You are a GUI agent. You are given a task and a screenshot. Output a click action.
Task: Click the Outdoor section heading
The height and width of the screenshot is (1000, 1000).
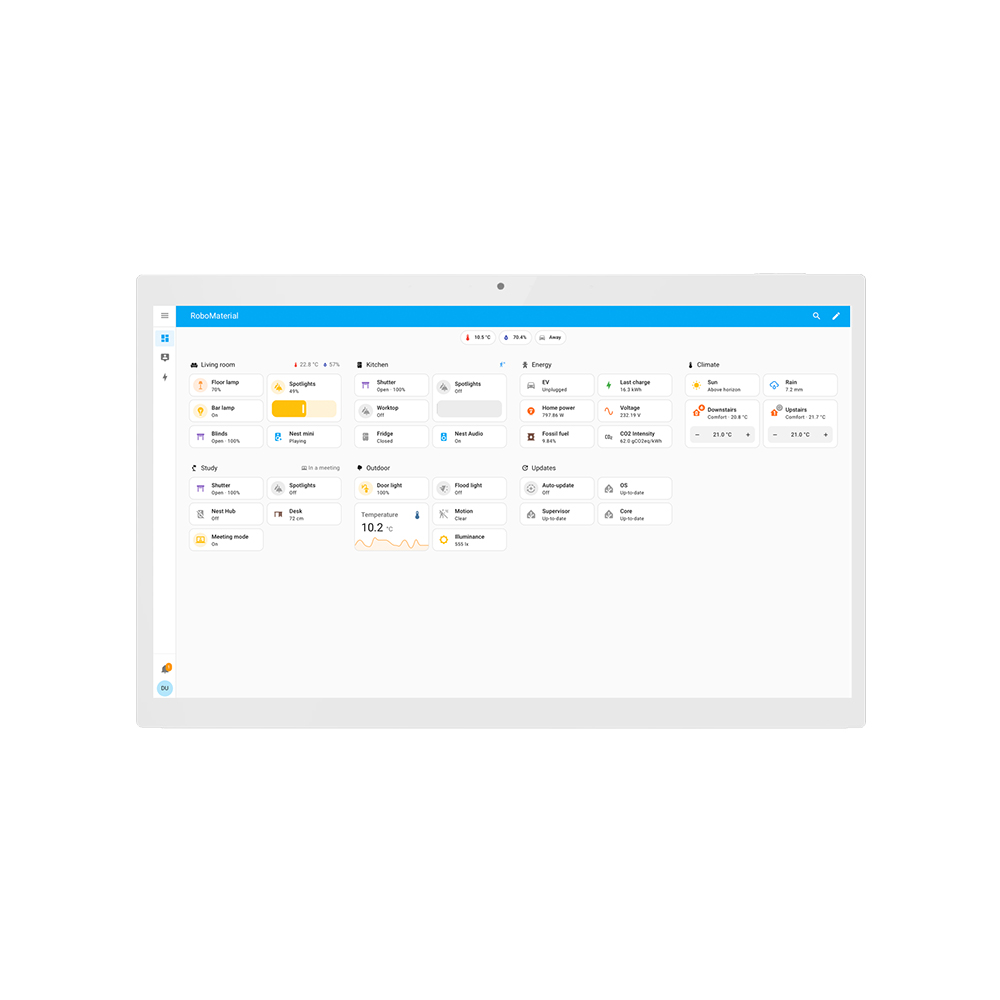pos(378,468)
